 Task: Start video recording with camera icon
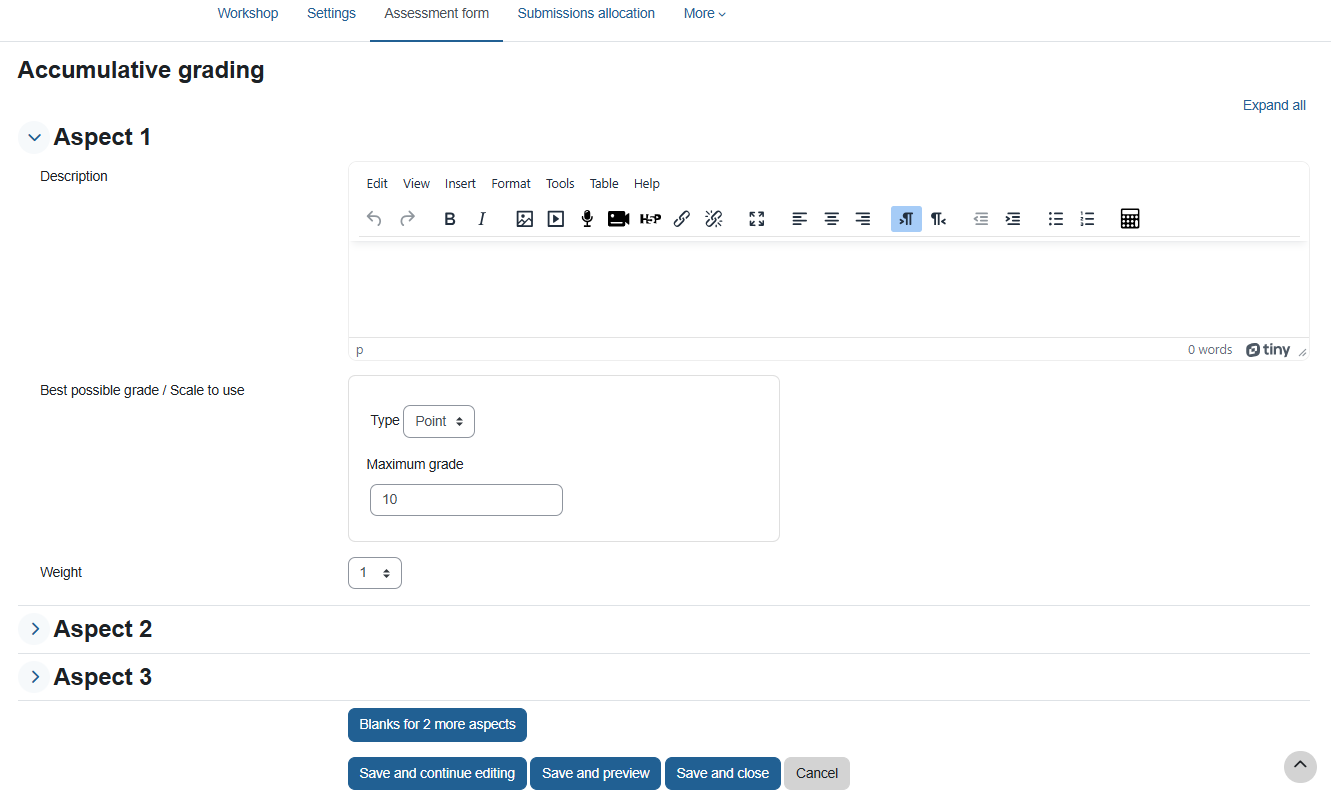[618, 219]
